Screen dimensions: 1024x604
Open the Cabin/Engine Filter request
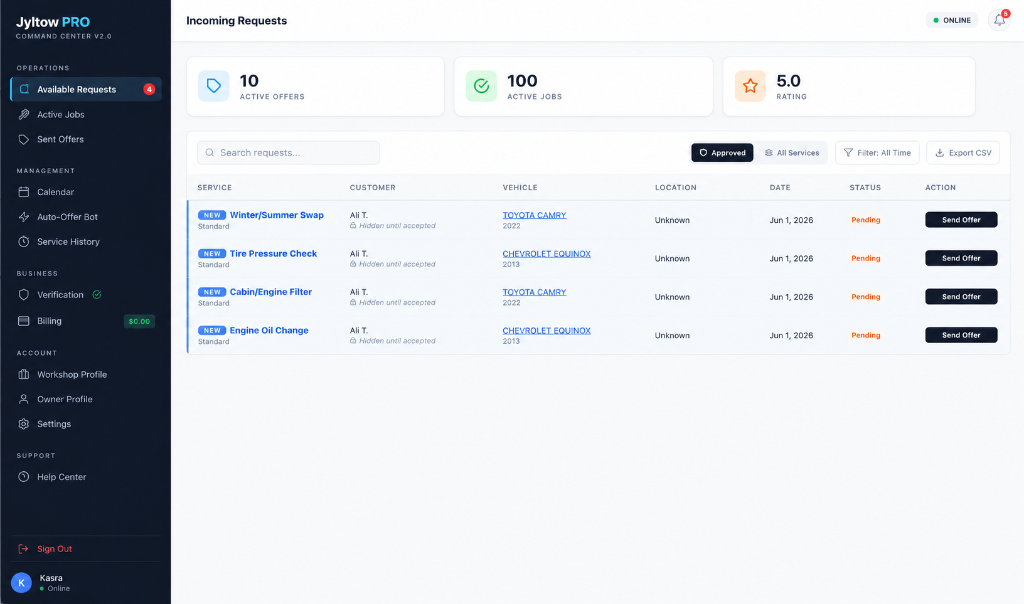click(x=271, y=292)
